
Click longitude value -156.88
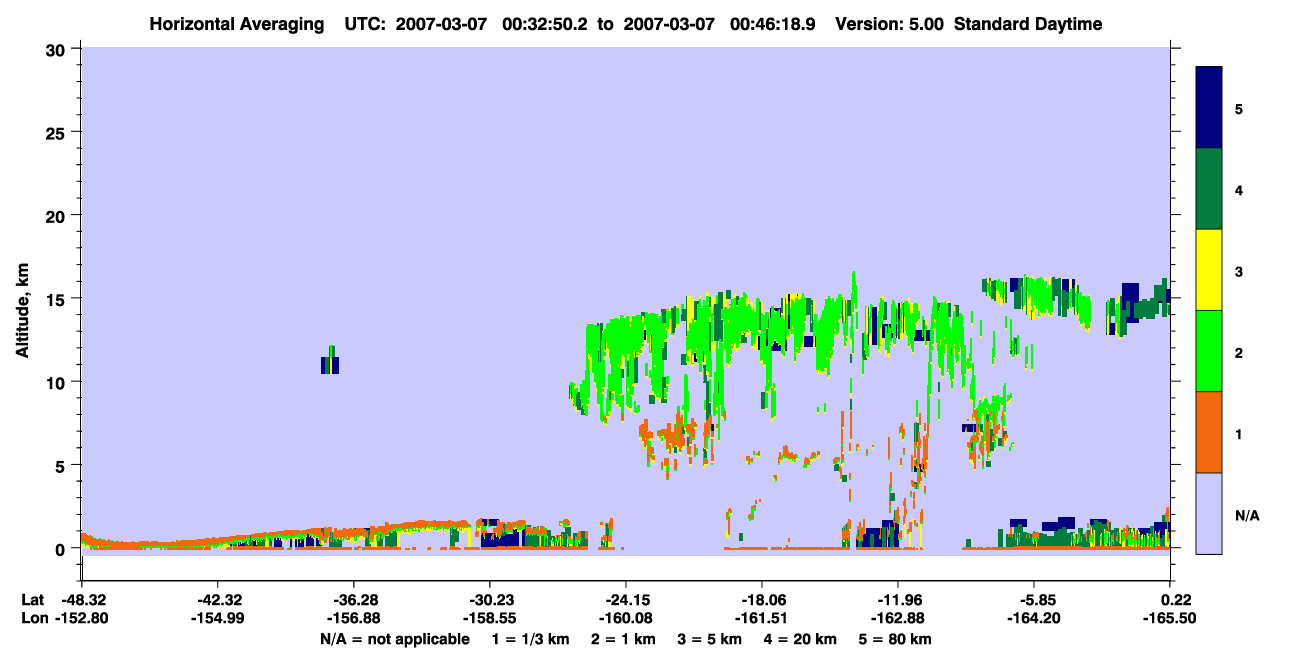(353, 617)
